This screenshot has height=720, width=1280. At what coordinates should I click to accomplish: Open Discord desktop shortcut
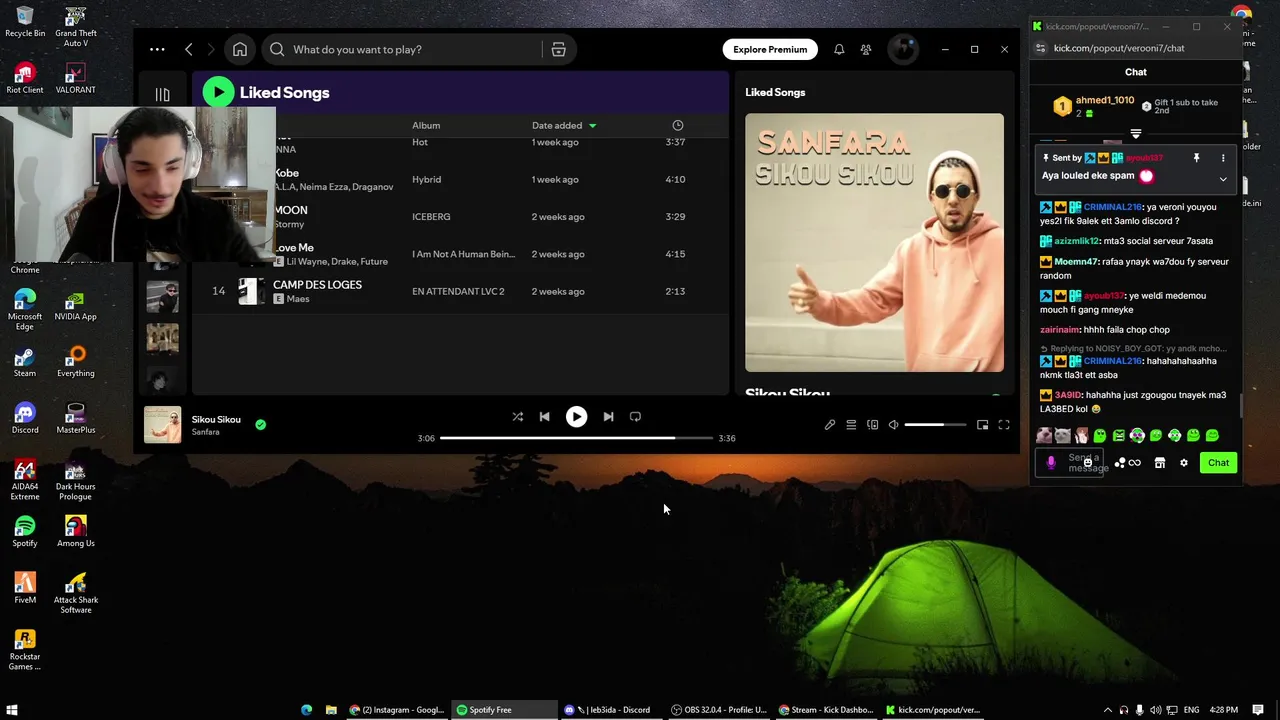25,417
